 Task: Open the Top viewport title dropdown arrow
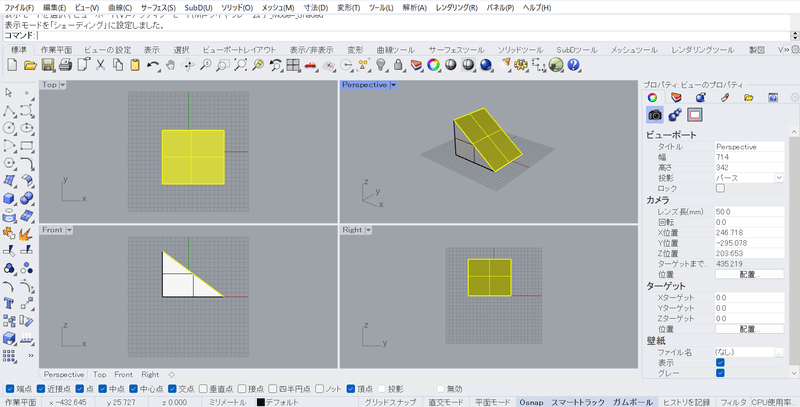pos(63,85)
